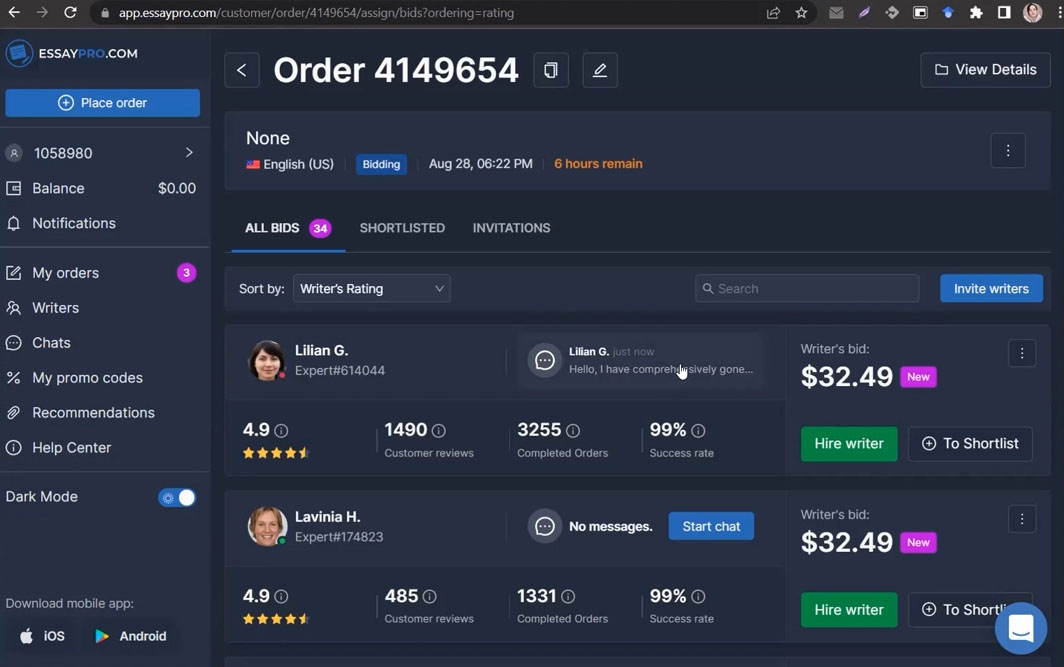Bookmark this page with the star icon
Screen dimensions: 1064x667
click(x=801, y=13)
